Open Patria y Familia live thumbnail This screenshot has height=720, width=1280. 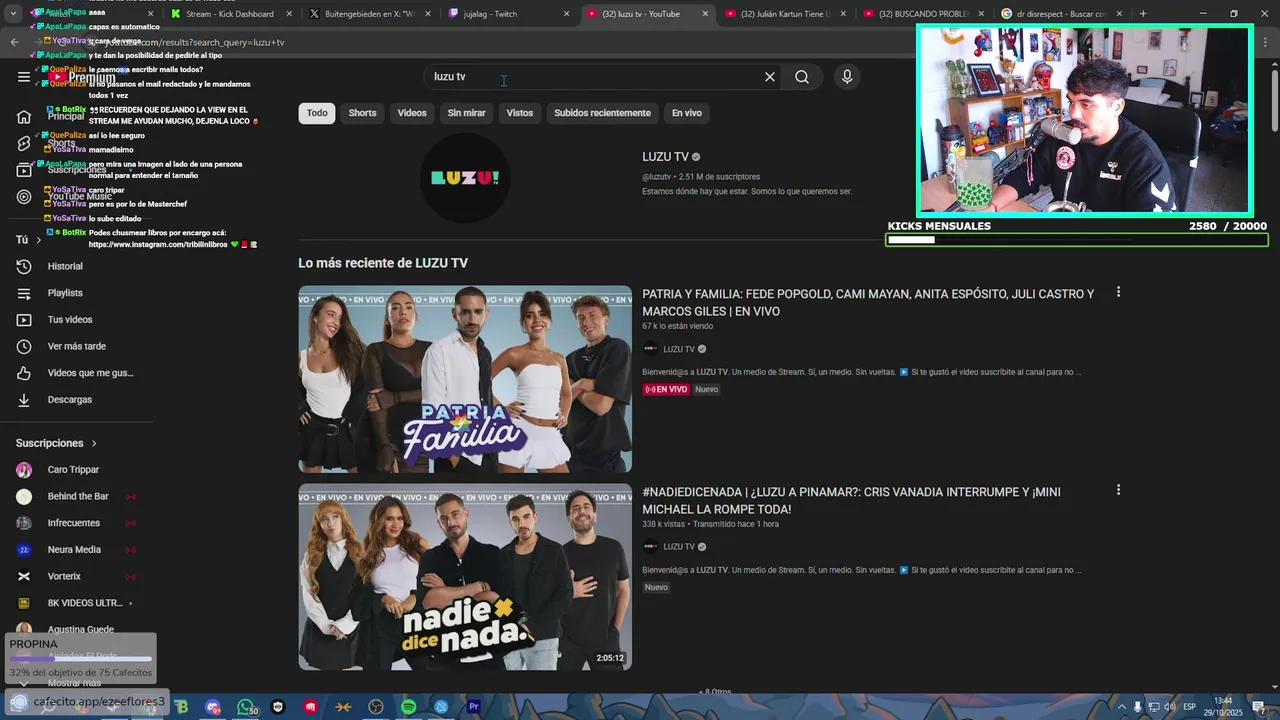[x=465, y=379]
